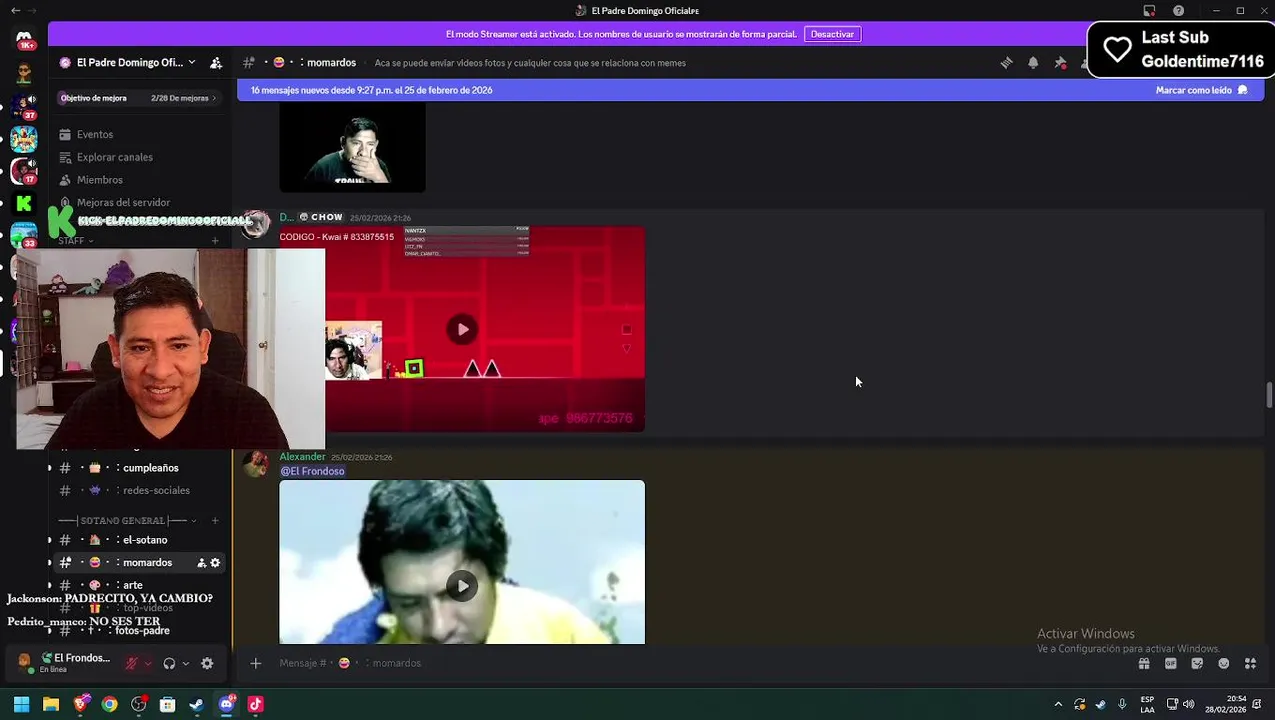Click Desactivar streamer mode button

click(832, 34)
